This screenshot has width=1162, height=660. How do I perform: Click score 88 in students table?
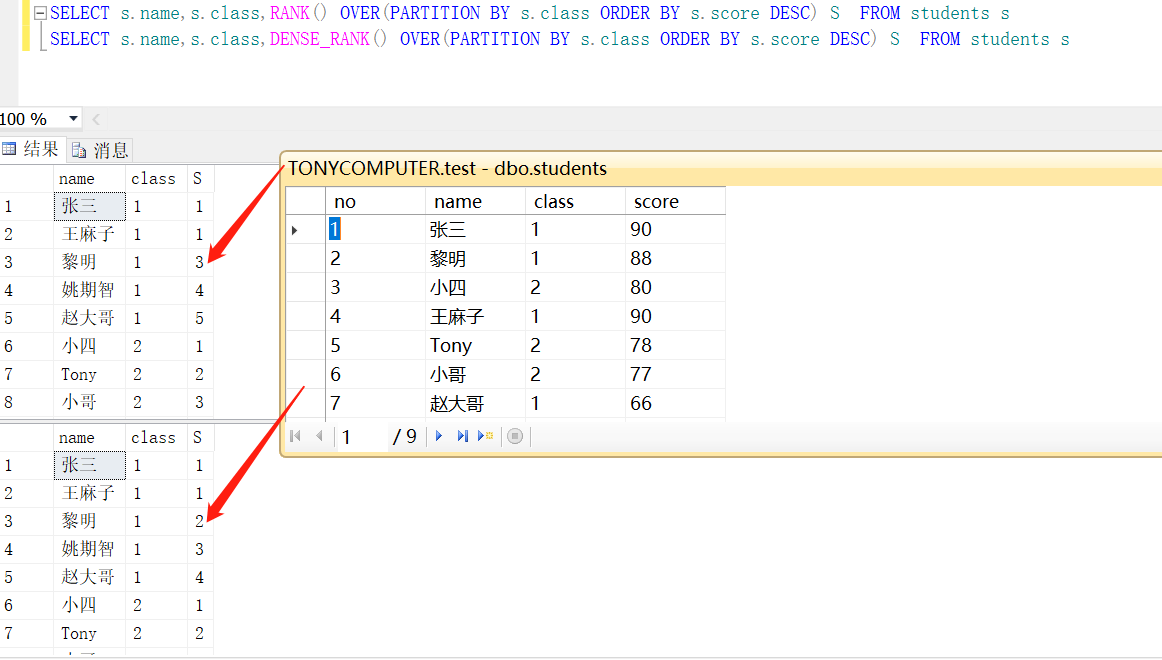pyautogui.click(x=675, y=259)
